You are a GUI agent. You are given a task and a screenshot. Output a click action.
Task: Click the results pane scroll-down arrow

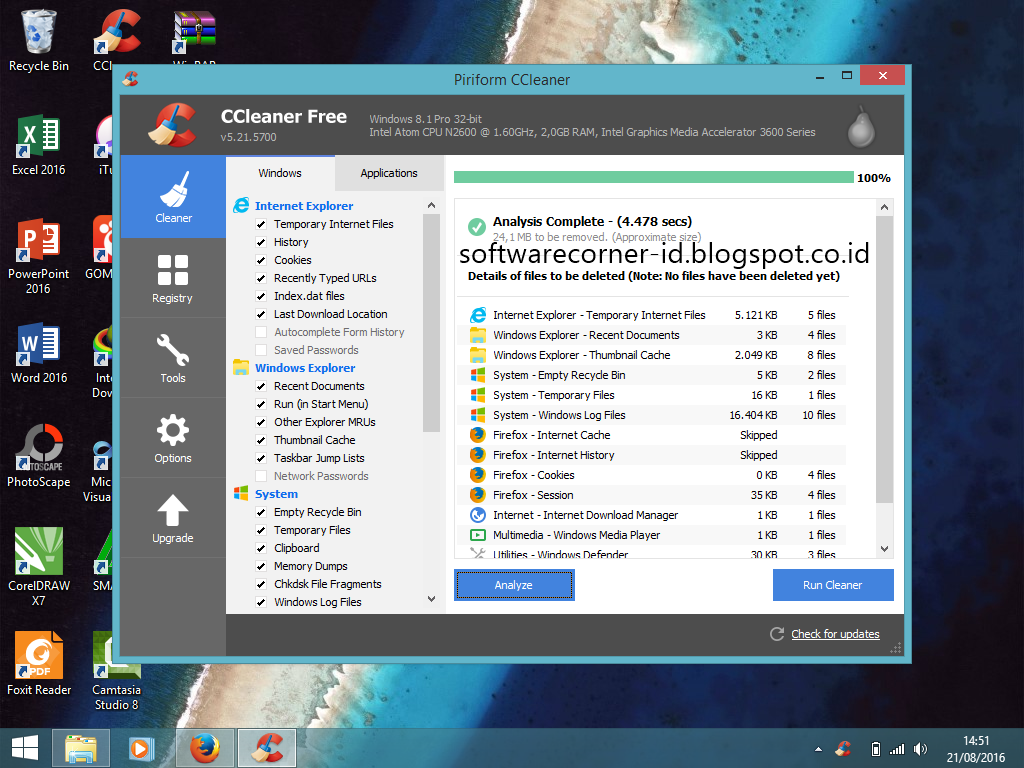884,549
